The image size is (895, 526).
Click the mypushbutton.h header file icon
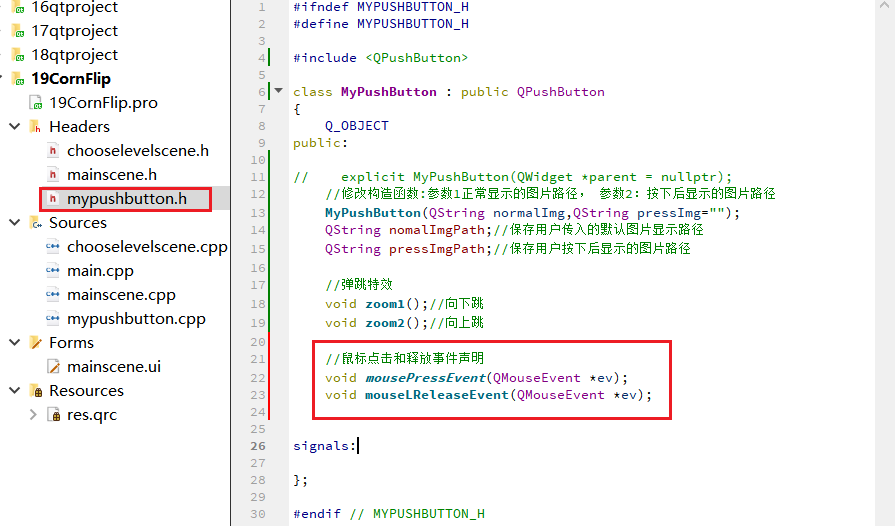[x=53, y=199]
